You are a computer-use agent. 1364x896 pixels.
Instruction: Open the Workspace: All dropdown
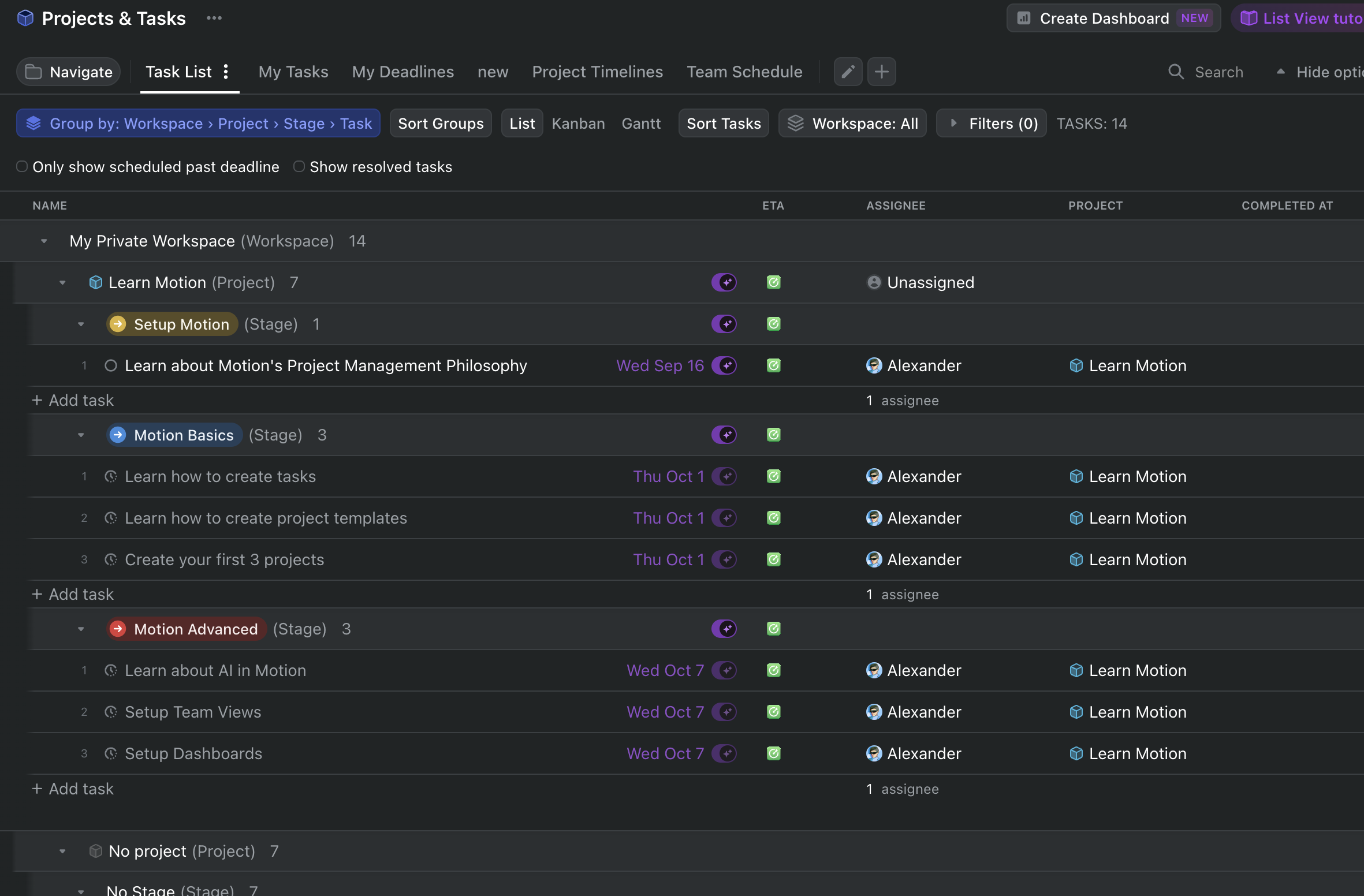tap(852, 123)
